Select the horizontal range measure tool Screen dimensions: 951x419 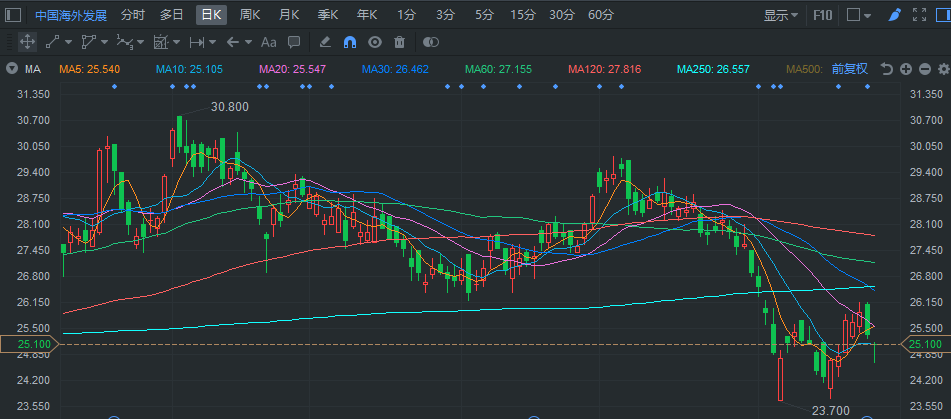coord(197,42)
